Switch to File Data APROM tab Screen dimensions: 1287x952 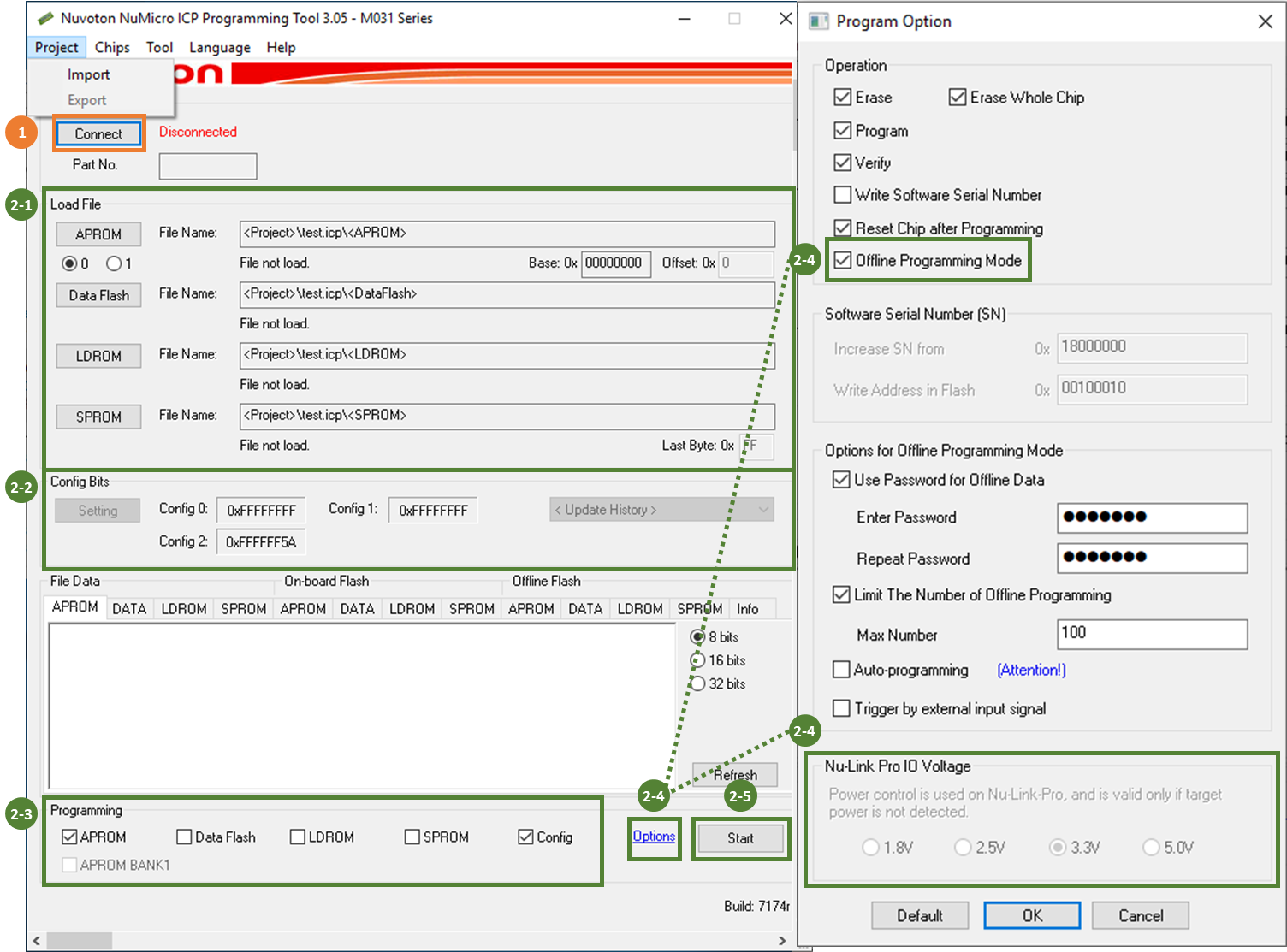coord(75,607)
